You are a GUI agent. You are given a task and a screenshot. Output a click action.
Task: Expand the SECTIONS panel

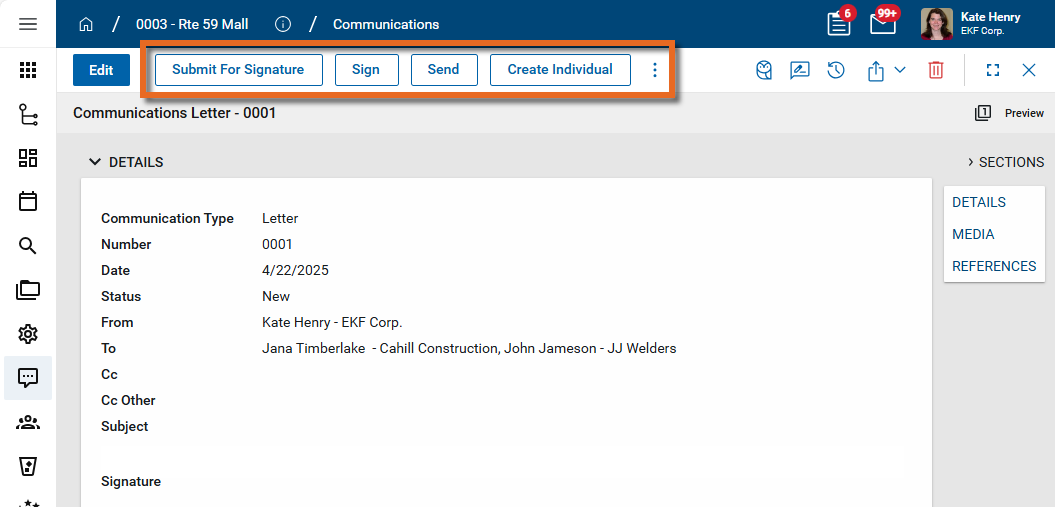tap(1005, 162)
